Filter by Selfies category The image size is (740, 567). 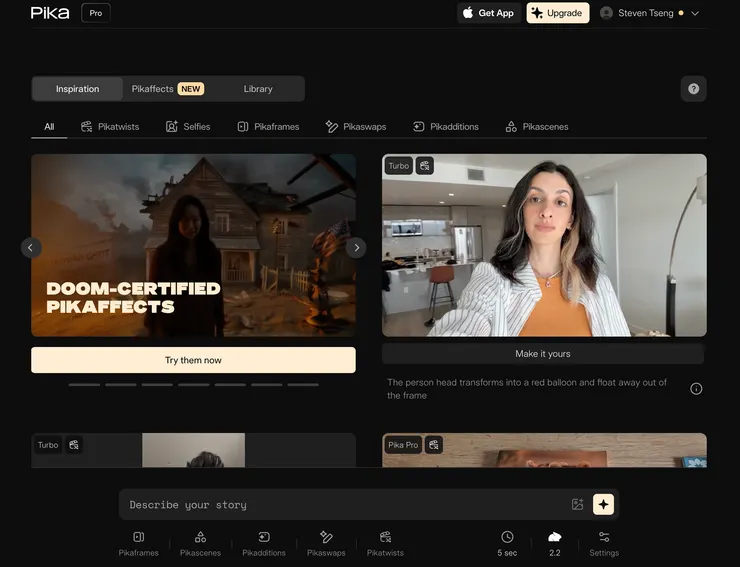[188, 127]
